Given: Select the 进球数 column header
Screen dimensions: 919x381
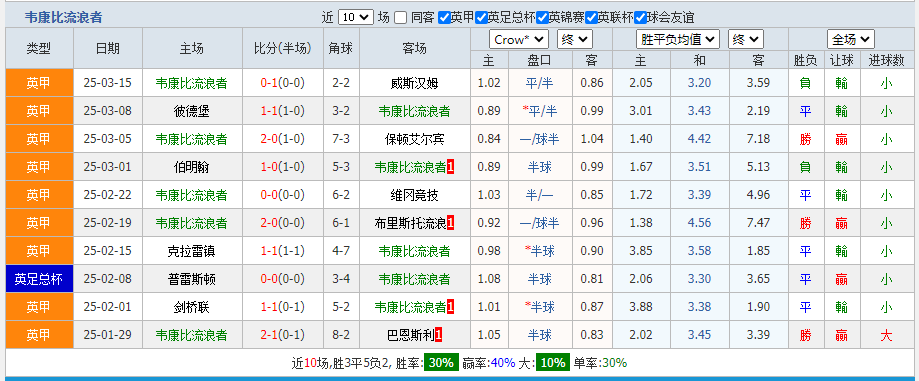Looking at the screenshot, I should click(886, 60).
